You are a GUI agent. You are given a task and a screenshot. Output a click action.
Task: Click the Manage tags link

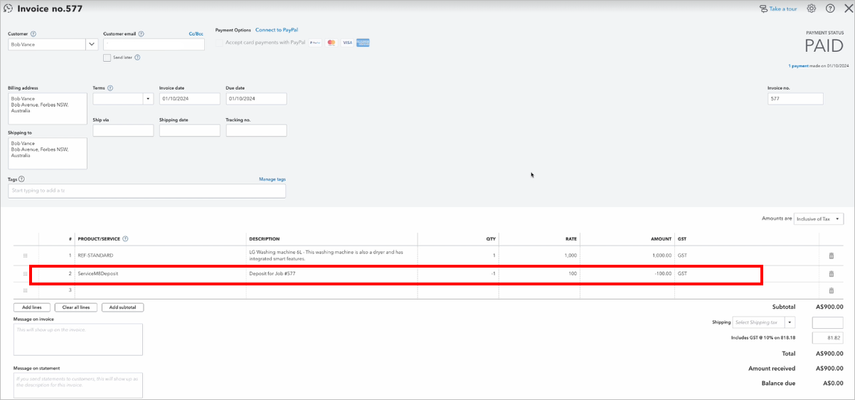272,179
